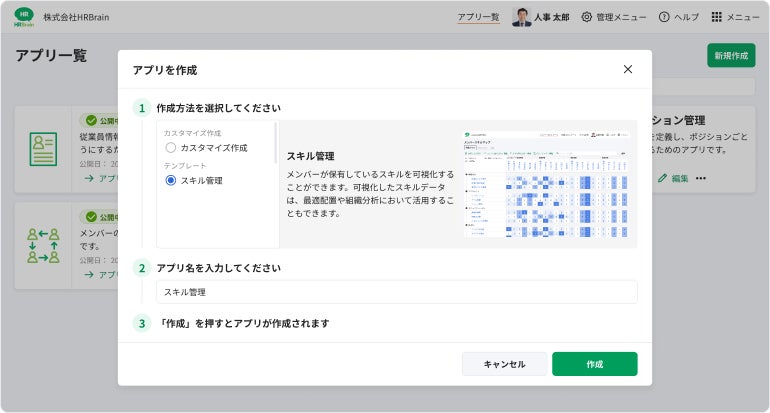Open the メニュー grid icon
Screen dimensions: 770x413
click(717, 17)
